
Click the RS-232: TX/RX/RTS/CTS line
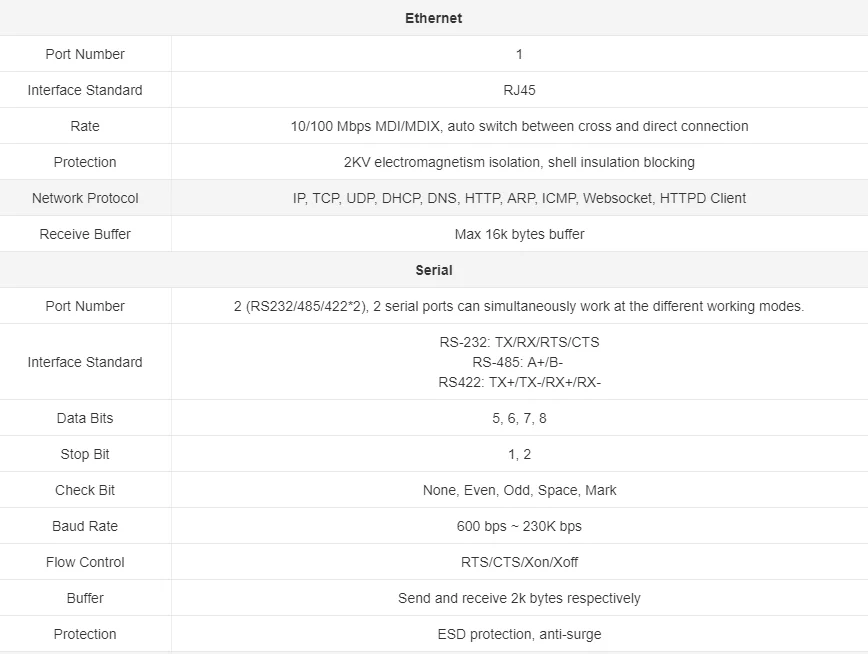(519, 342)
